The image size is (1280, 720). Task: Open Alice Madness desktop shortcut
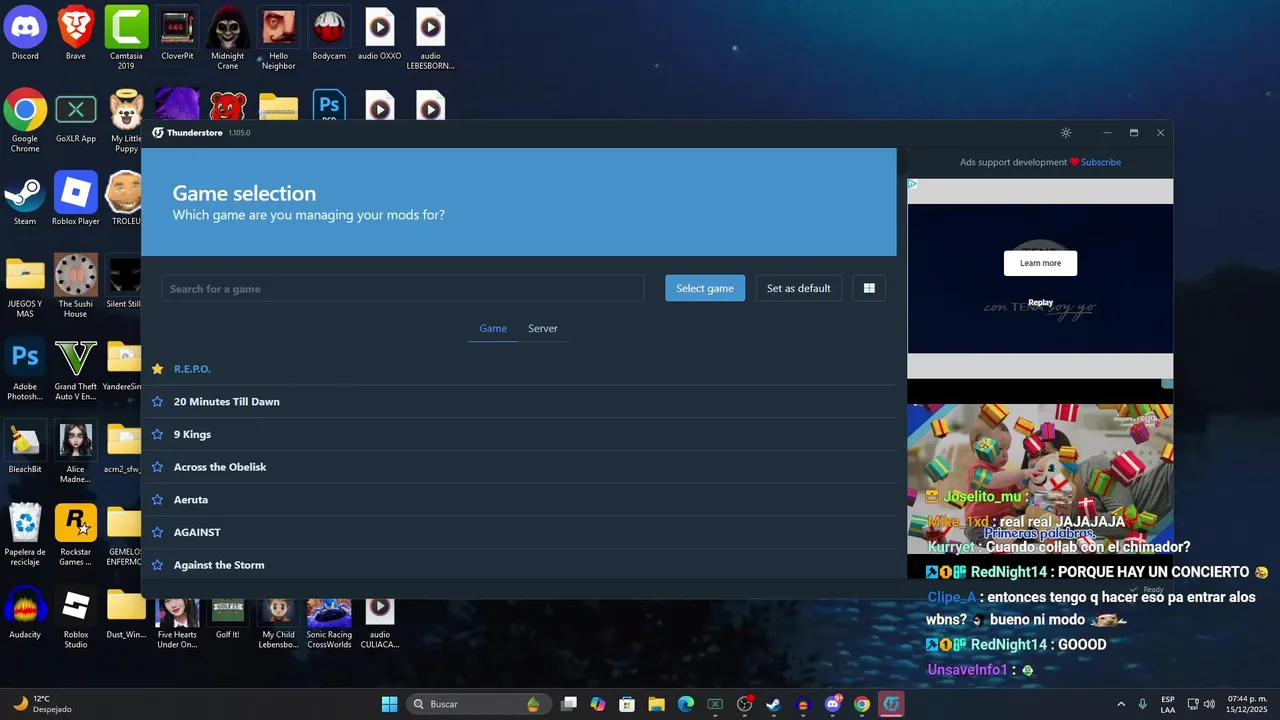pos(76,451)
